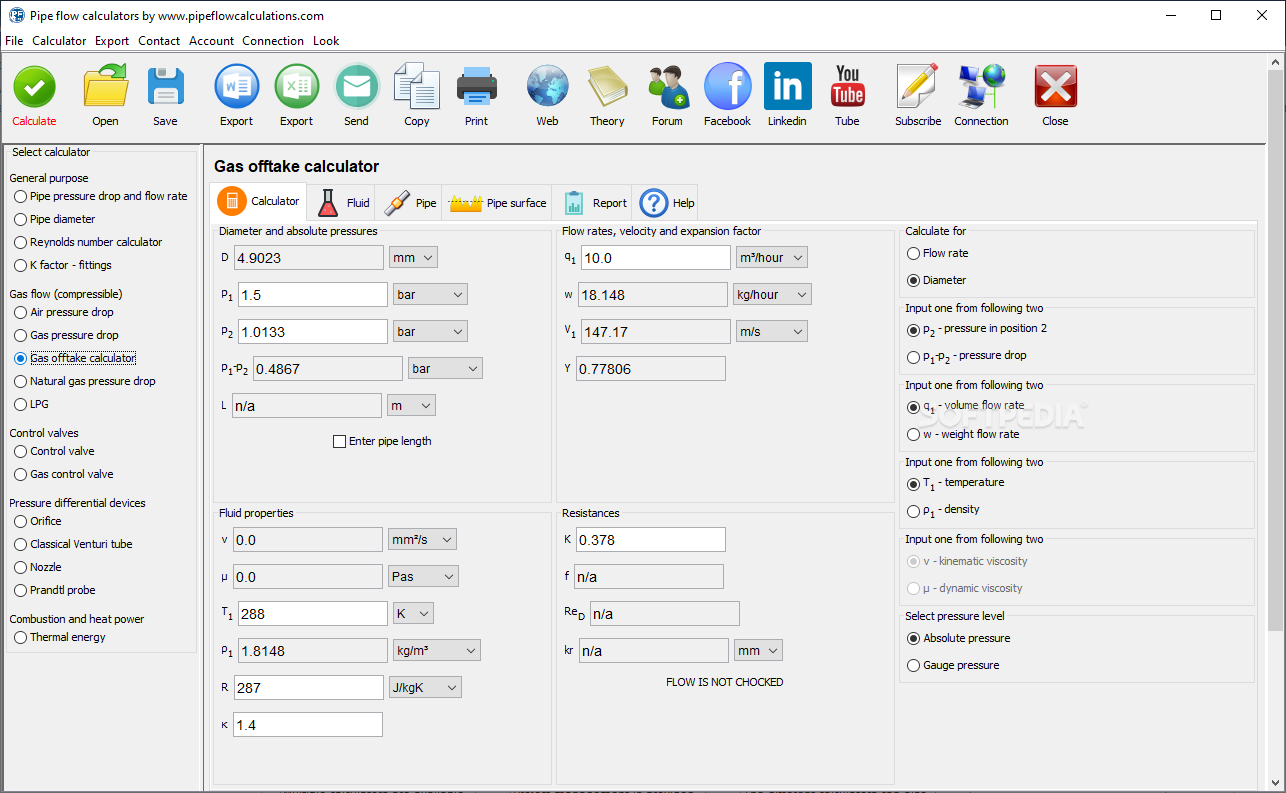Open the q1 flow rate unit dropdown (m³/hour)
This screenshot has height=793, width=1286.
click(771, 258)
